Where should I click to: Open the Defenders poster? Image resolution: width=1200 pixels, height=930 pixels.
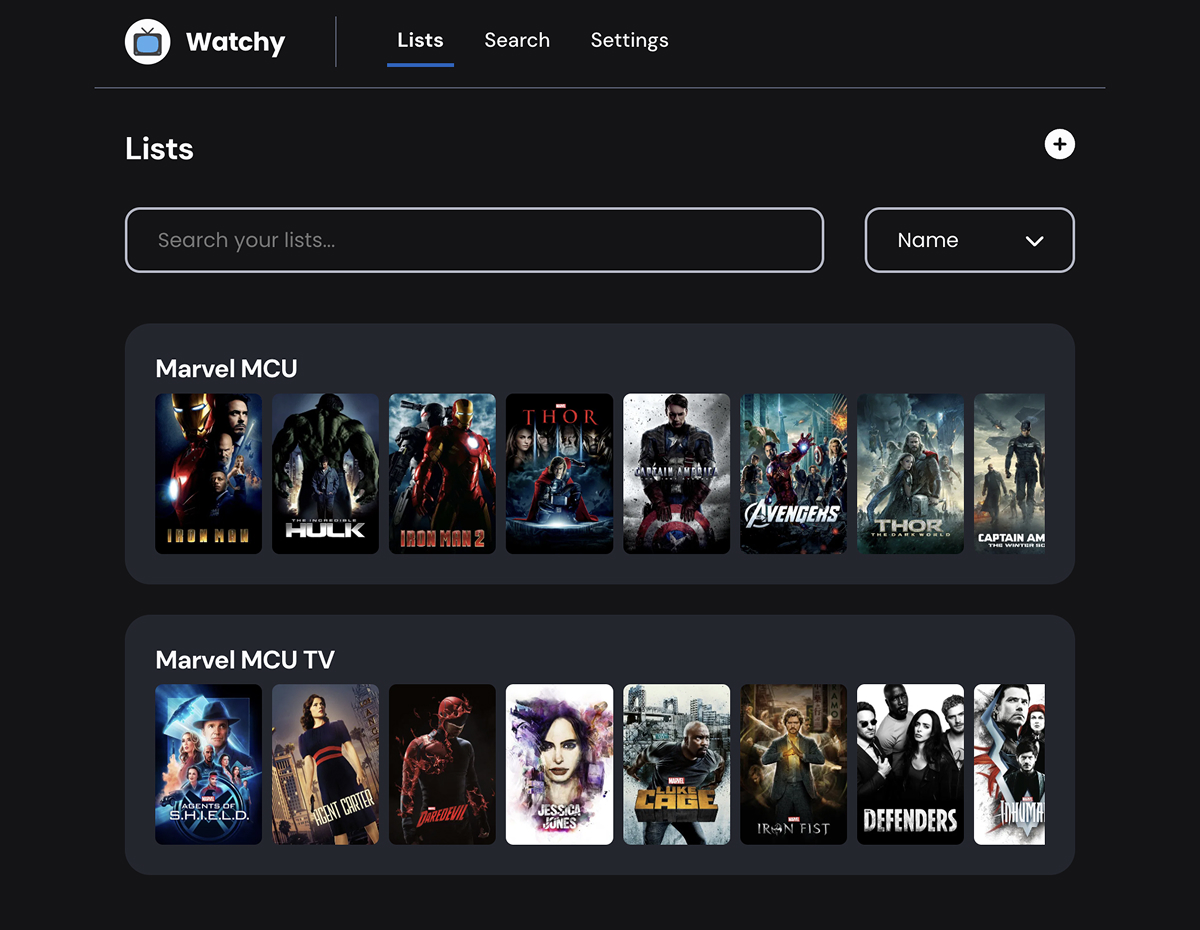(910, 764)
